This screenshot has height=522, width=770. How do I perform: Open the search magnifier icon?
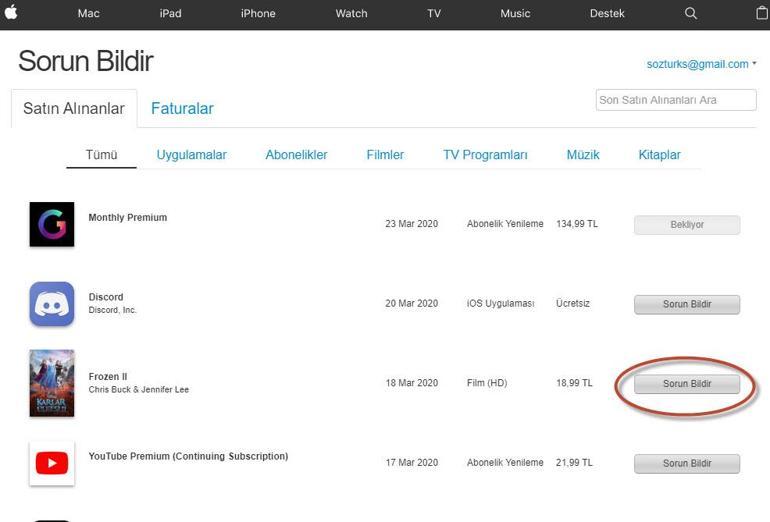(x=691, y=13)
